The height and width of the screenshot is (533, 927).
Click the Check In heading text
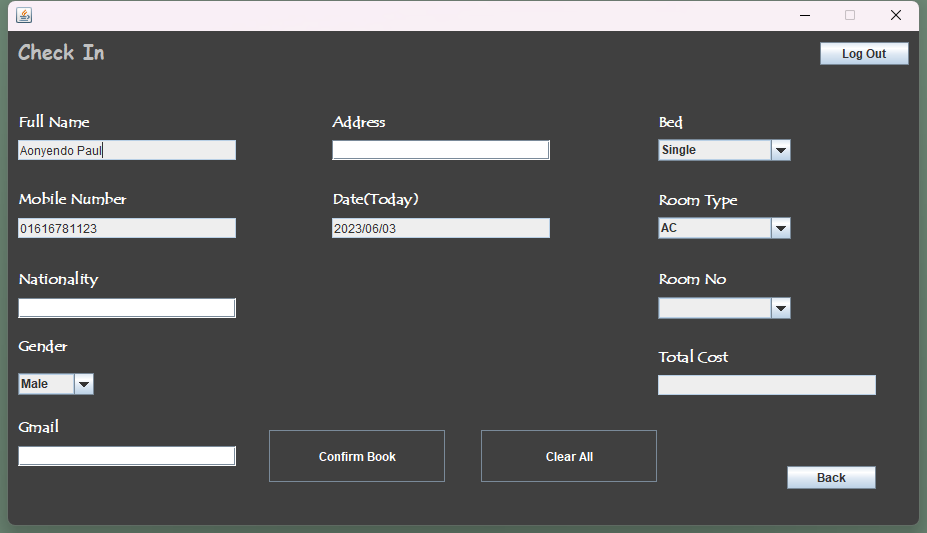point(61,53)
